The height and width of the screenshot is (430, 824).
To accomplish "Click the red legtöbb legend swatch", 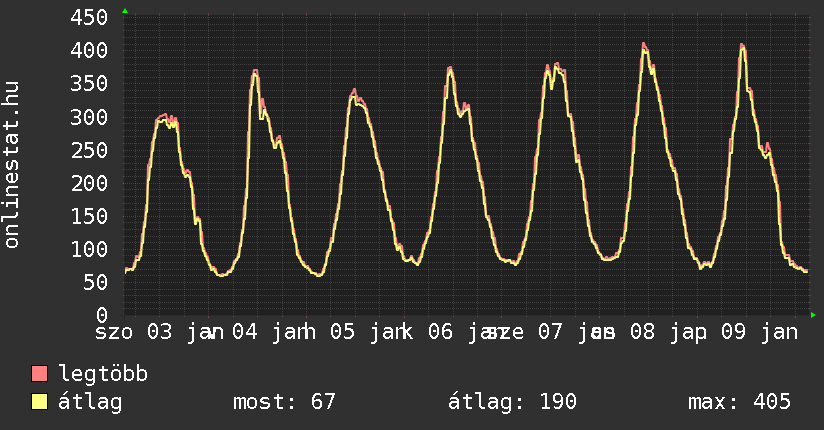I will pos(40,375).
